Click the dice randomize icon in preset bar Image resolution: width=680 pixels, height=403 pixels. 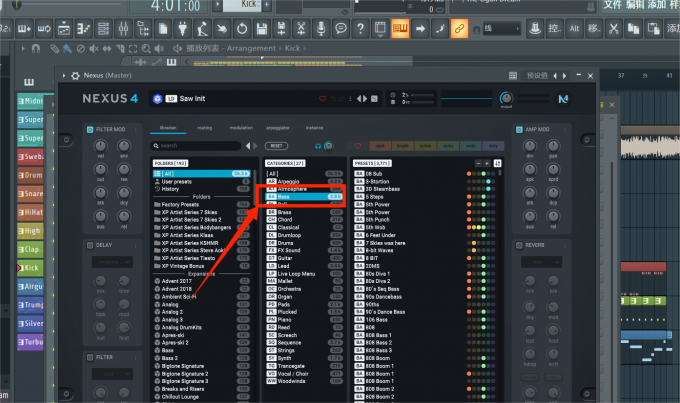(x=374, y=99)
